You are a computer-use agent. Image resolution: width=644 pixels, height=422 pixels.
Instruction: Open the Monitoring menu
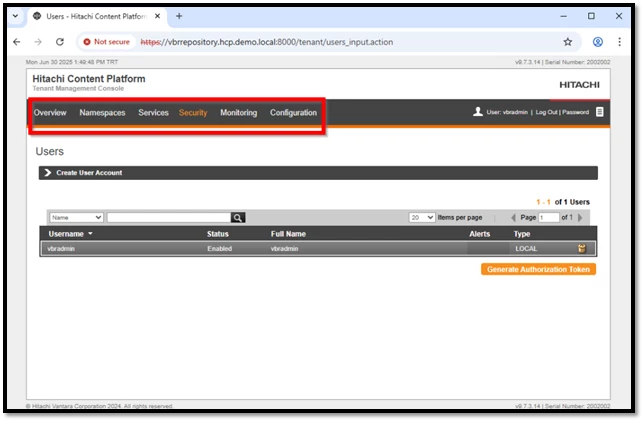[x=239, y=113]
